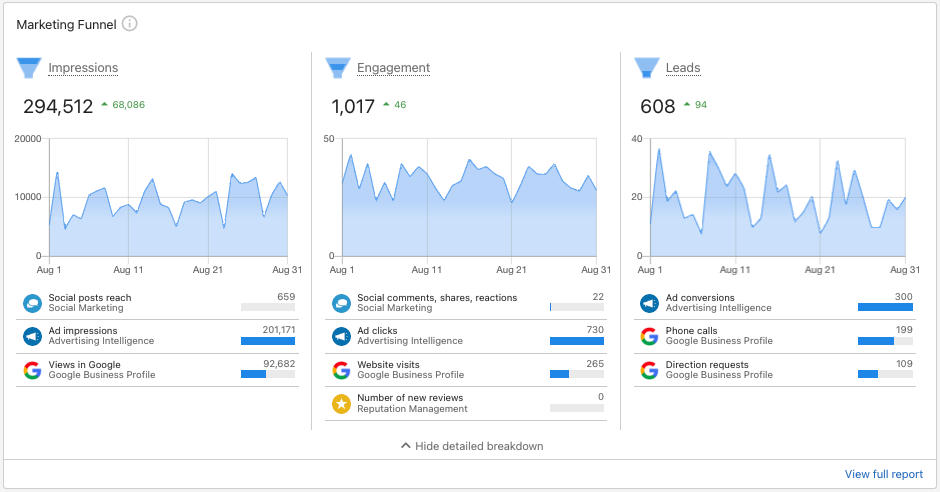Open the Impressions heading link

coord(83,68)
